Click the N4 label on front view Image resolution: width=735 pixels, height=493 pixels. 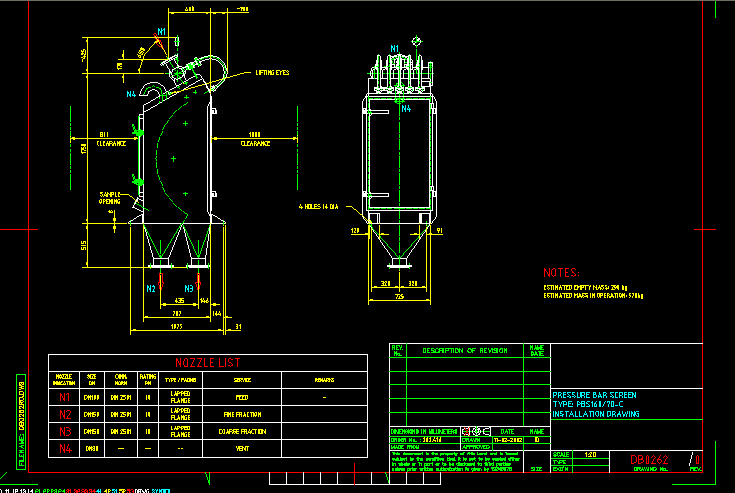[x=406, y=108]
